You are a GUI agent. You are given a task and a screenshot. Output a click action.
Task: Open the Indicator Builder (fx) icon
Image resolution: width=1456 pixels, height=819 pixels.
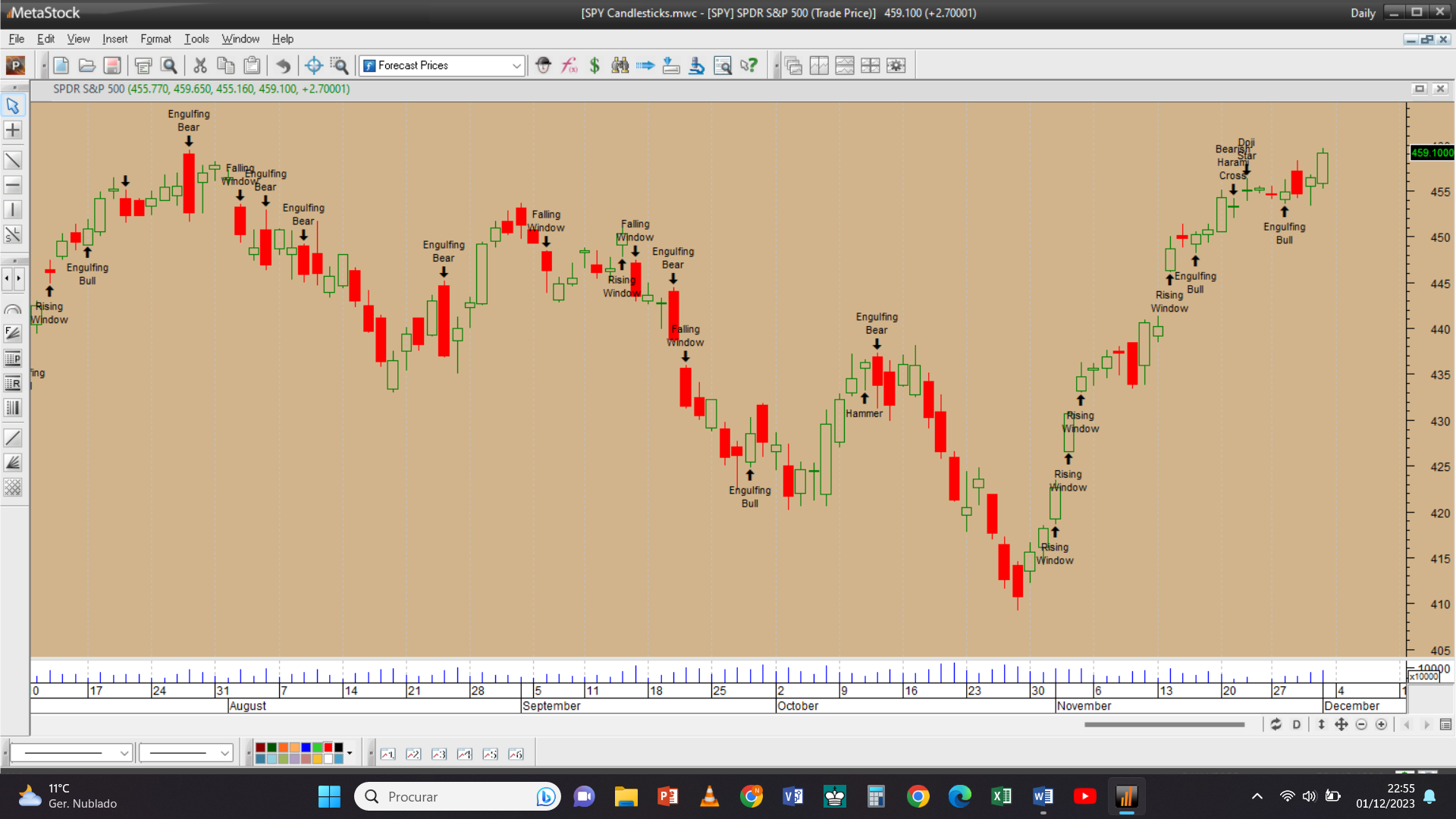569,66
